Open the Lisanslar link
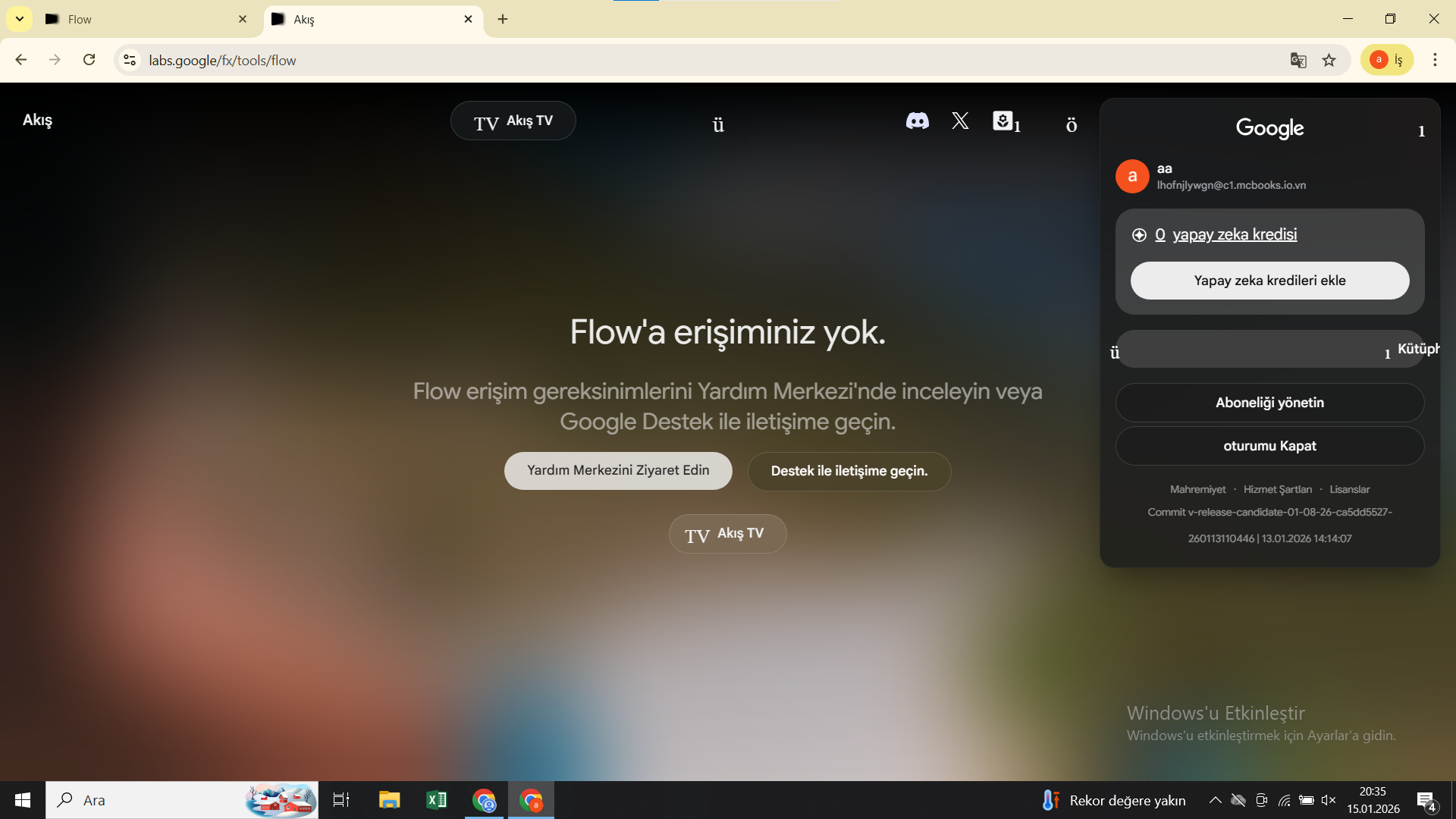 (x=1350, y=489)
